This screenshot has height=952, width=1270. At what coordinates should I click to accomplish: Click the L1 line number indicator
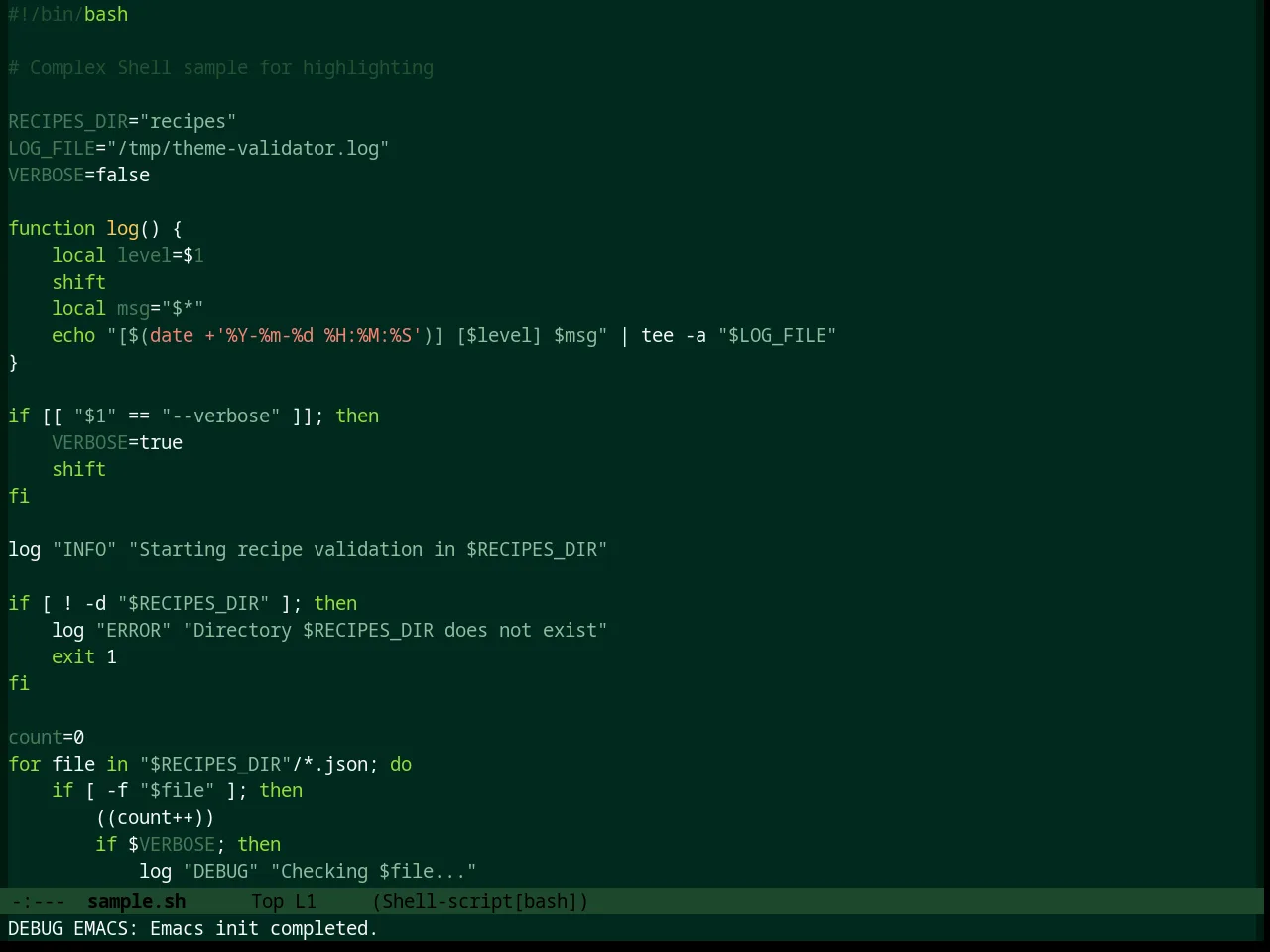(305, 901)
